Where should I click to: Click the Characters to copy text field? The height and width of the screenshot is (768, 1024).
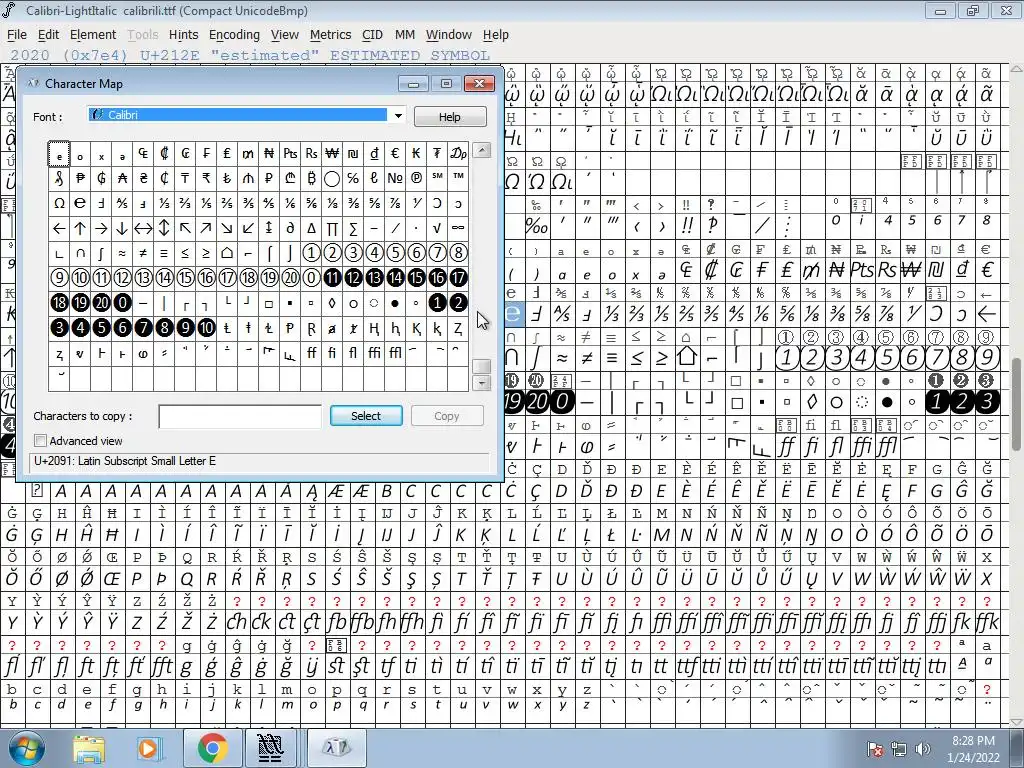[240, 416]
